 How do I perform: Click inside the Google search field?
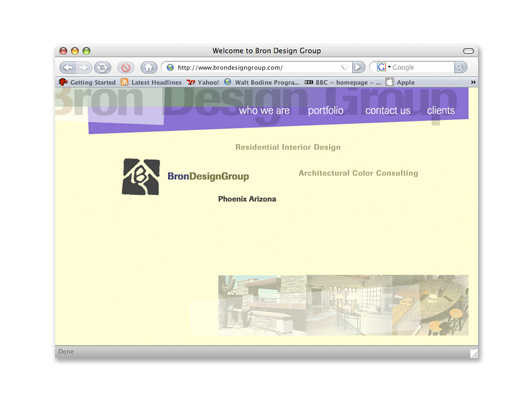pos(422,67)
